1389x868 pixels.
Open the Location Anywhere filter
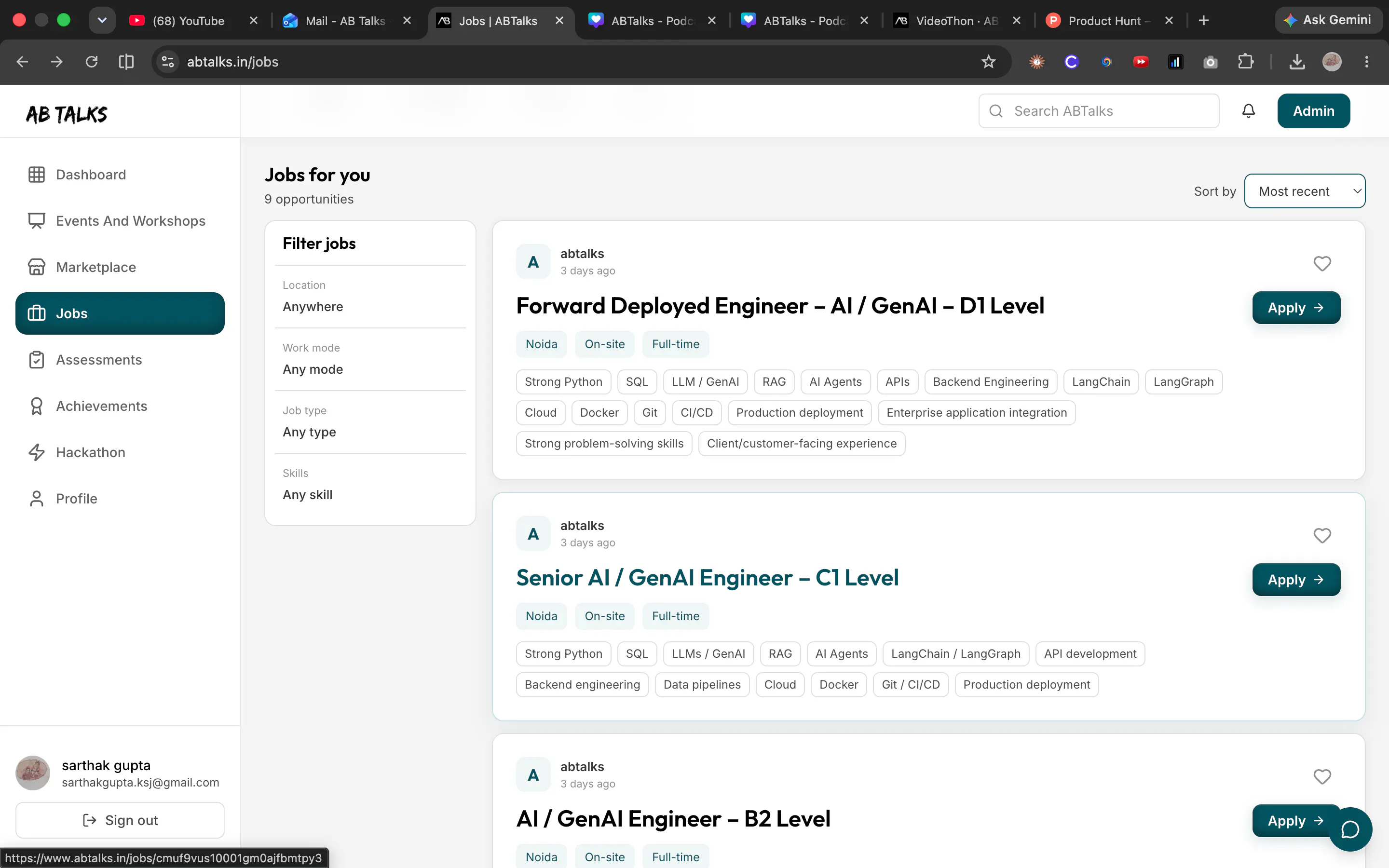tap(370, 297)
